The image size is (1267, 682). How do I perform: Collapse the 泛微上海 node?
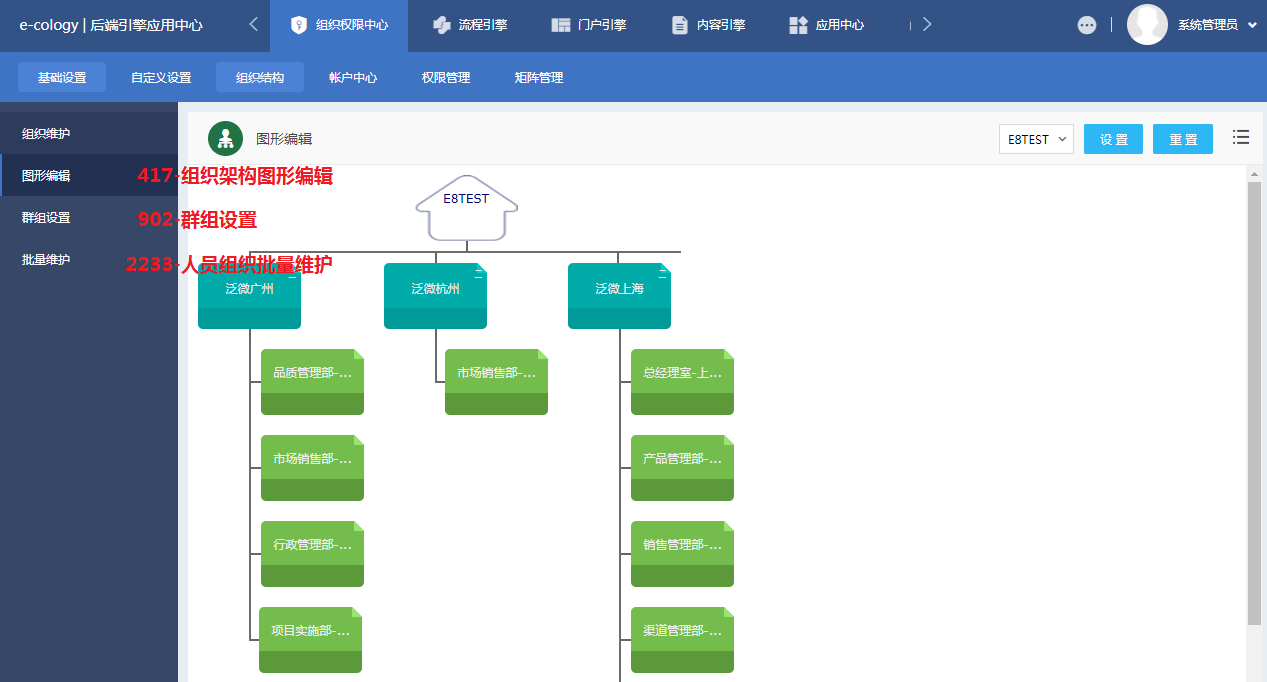click(663, 276)
